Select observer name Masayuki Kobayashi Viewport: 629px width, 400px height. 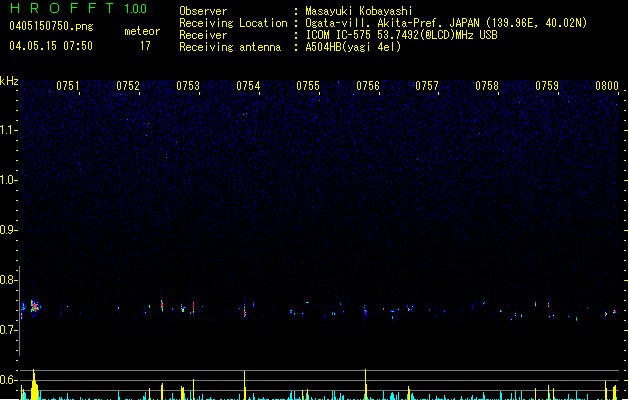[359, 11]
